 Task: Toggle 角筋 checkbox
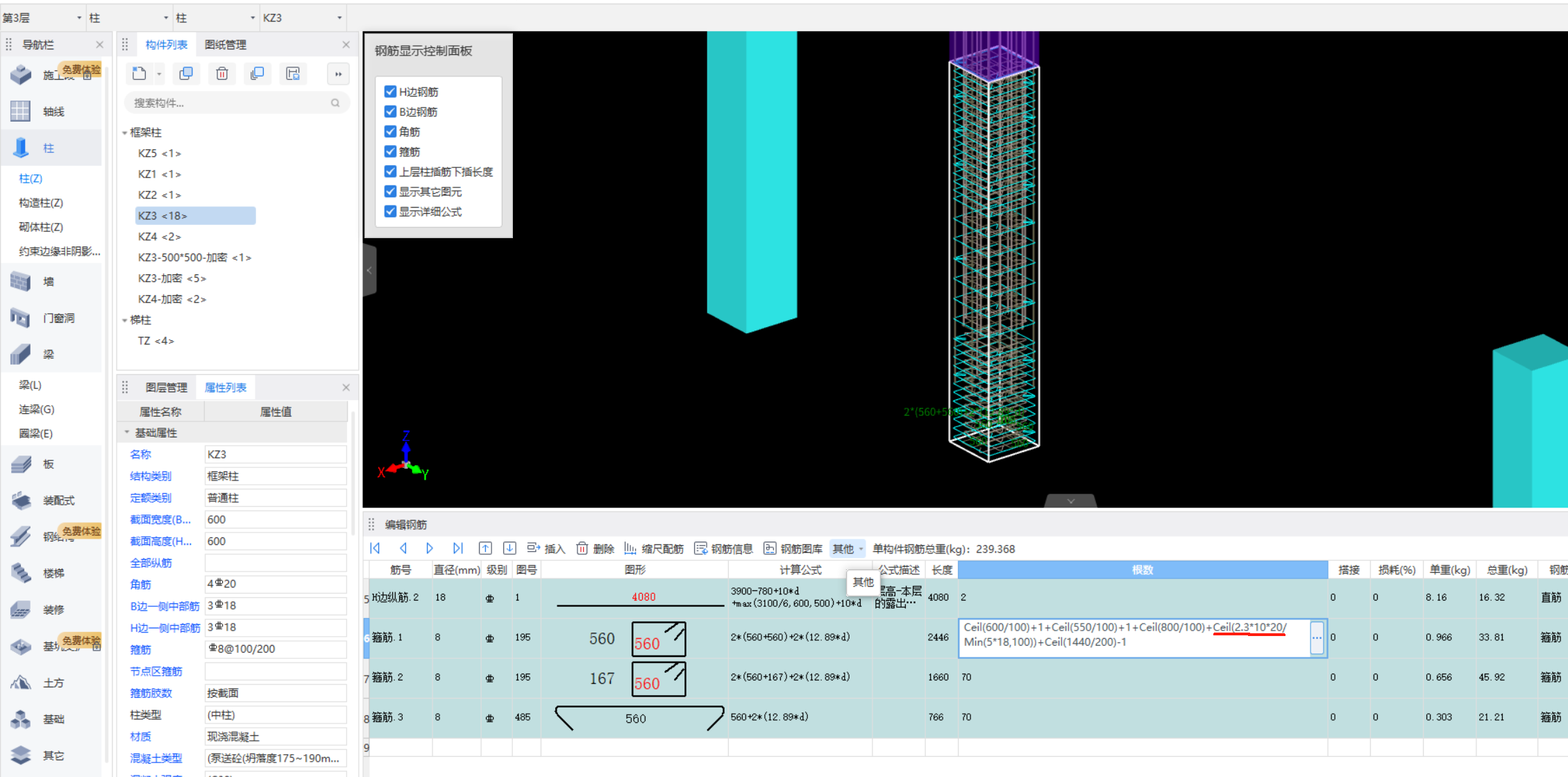pyautogui.click(x=390, y=132)
